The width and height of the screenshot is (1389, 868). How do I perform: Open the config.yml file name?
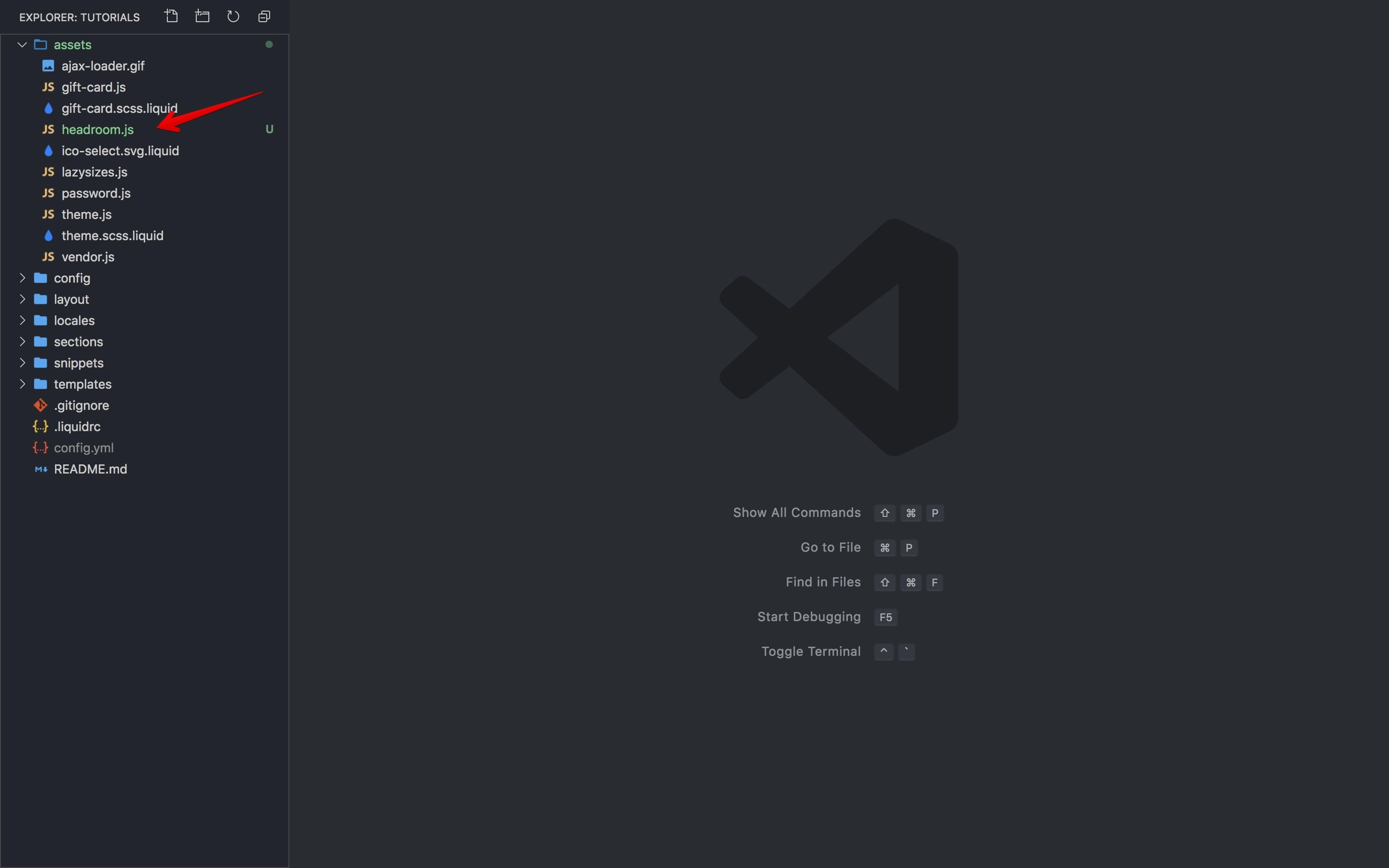pyautogui.click(x=84, y=448)
